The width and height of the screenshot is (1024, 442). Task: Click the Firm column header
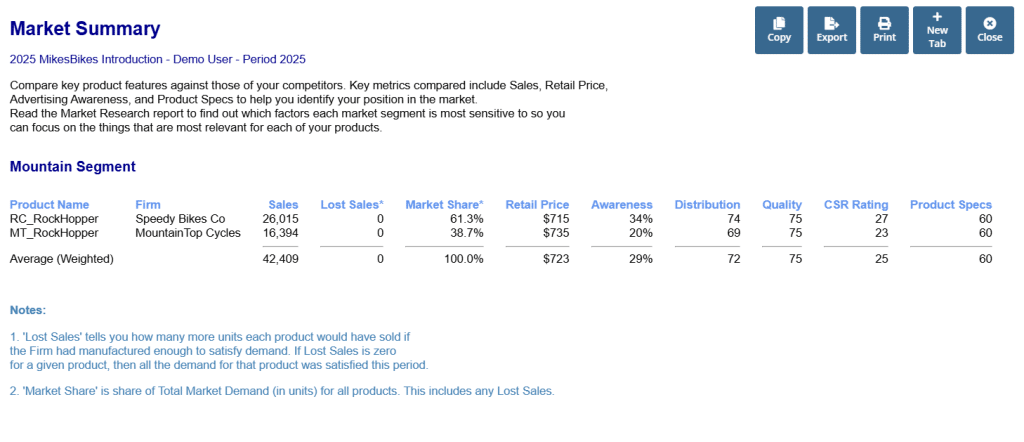pos(148,205)
